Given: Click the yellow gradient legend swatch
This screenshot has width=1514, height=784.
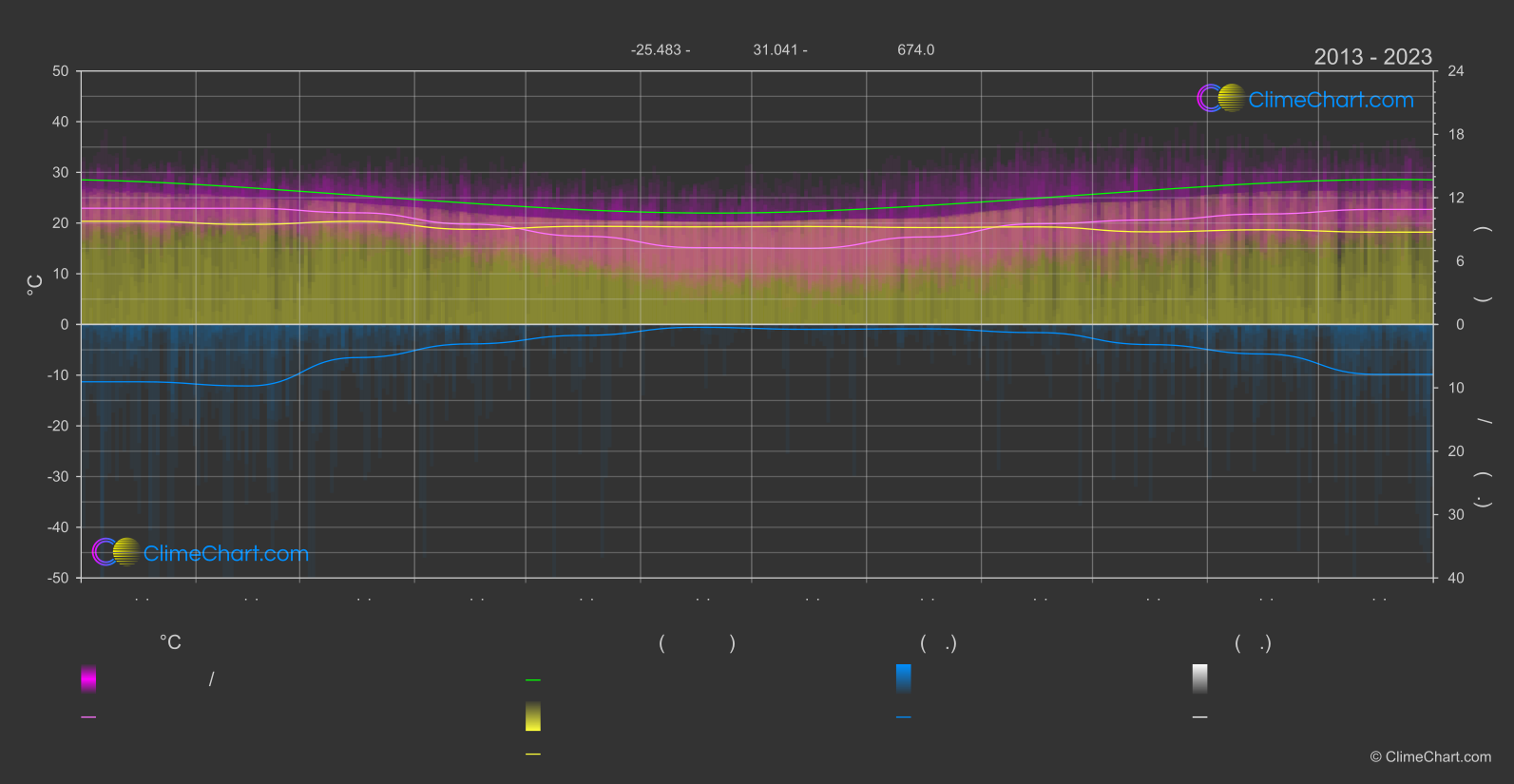Looking at the screenshot, I should (533, 717).
